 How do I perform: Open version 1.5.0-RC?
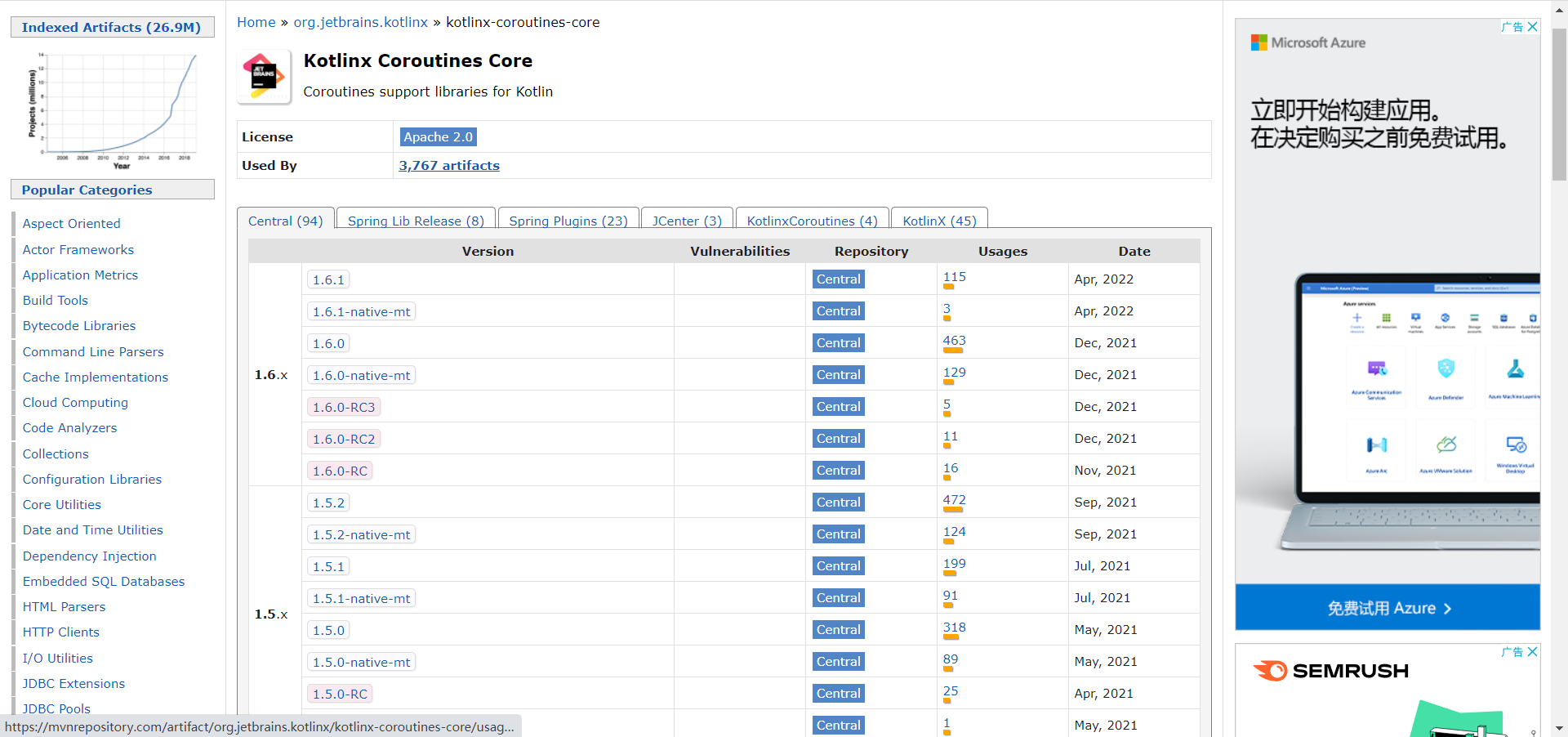(340, 694)
